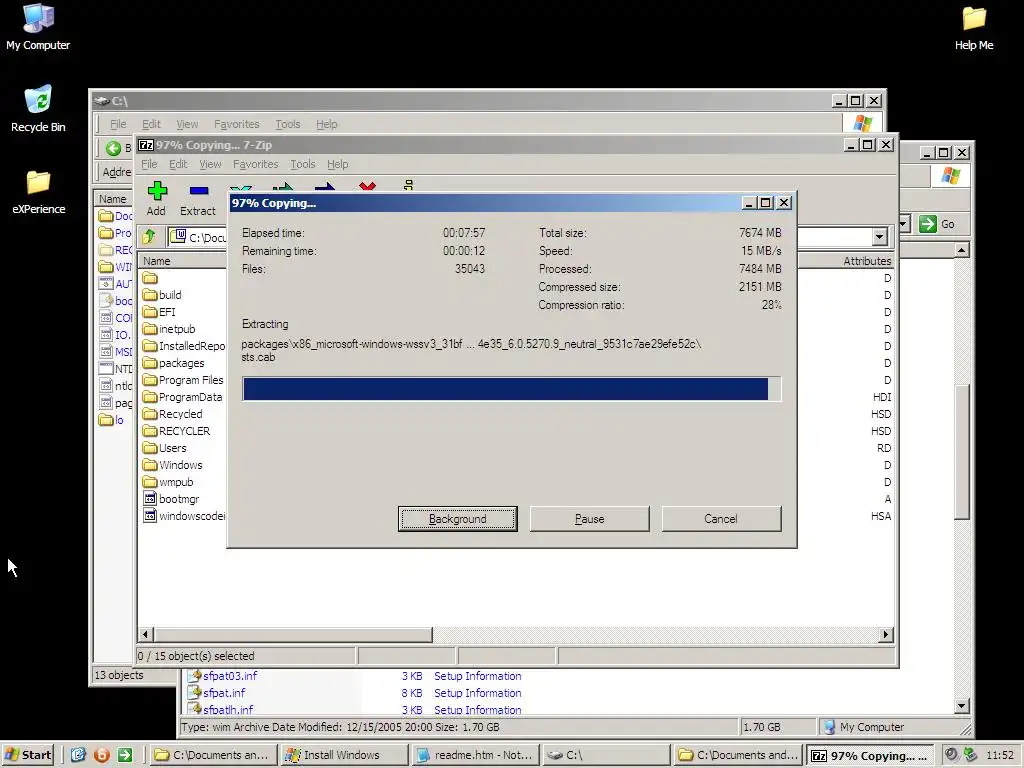The width and height of the screenshot is (1024, 768).
Task: Open the Edit menu in 7-Zip
Action: pos(178,164)
